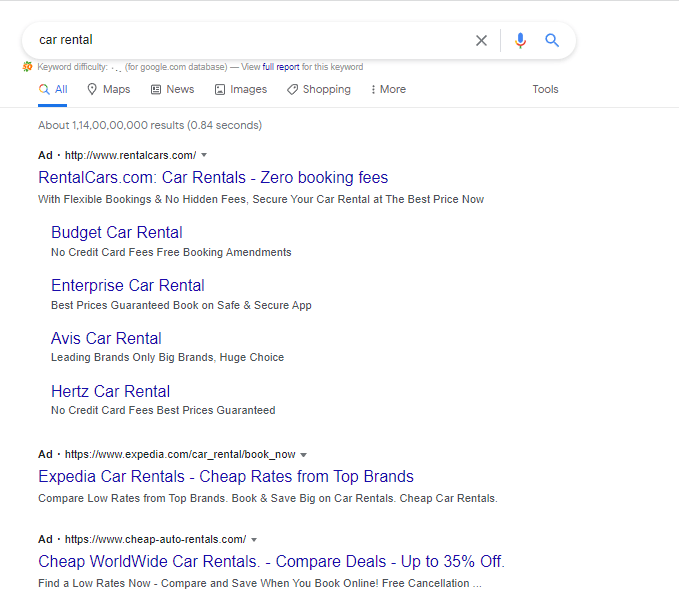Open RentalCars.com Zero booking fees result
Viewport: 679px width, 601px height.
(x=213, y=178)
